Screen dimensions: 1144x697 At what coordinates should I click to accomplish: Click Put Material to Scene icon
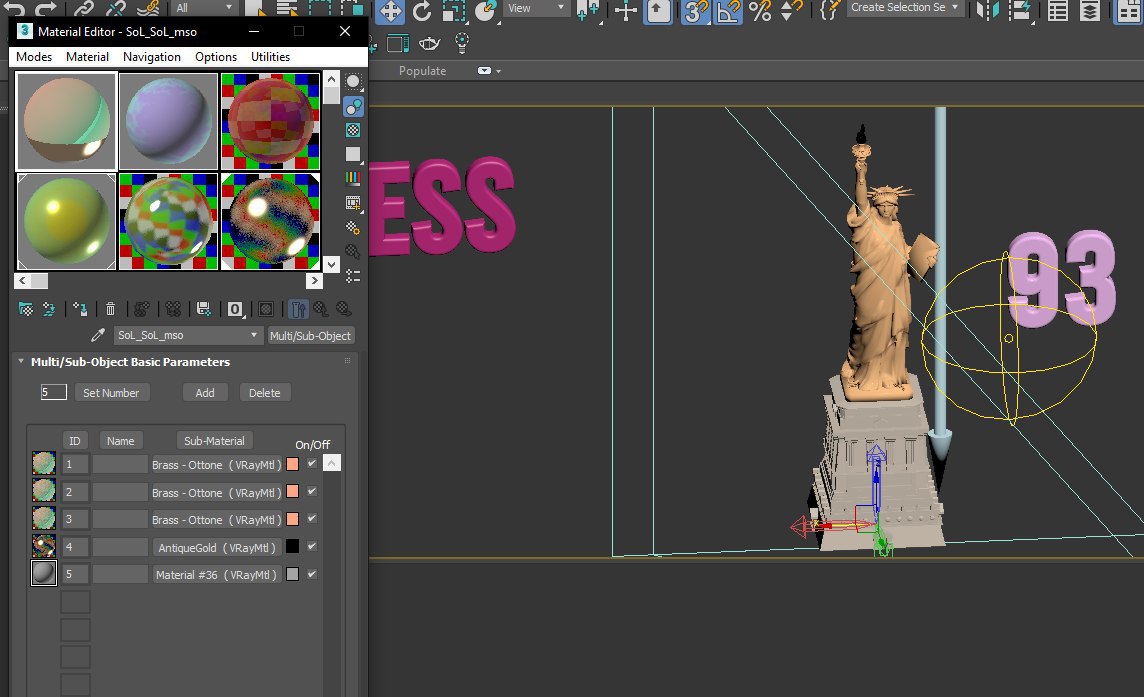tap(49, 309)
